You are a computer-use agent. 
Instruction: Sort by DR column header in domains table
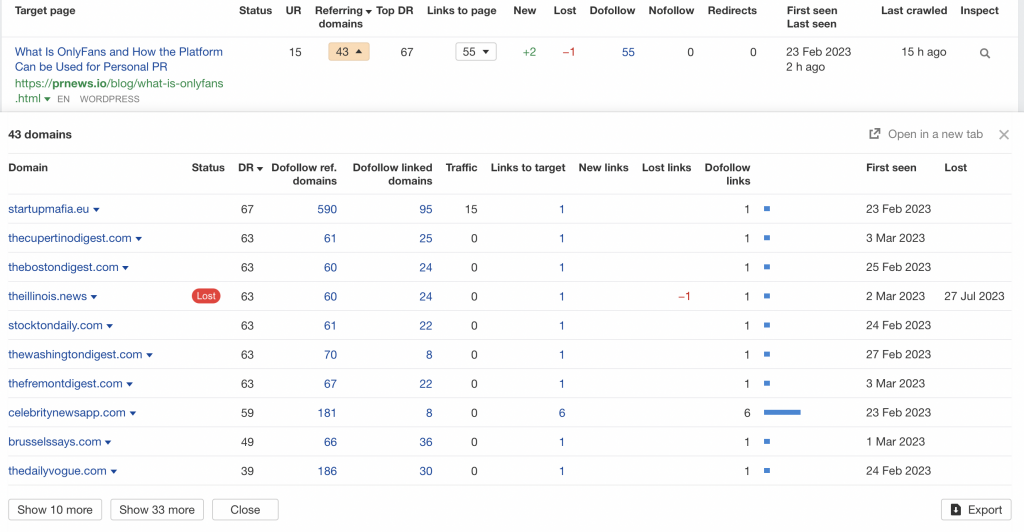click(250, 168)
